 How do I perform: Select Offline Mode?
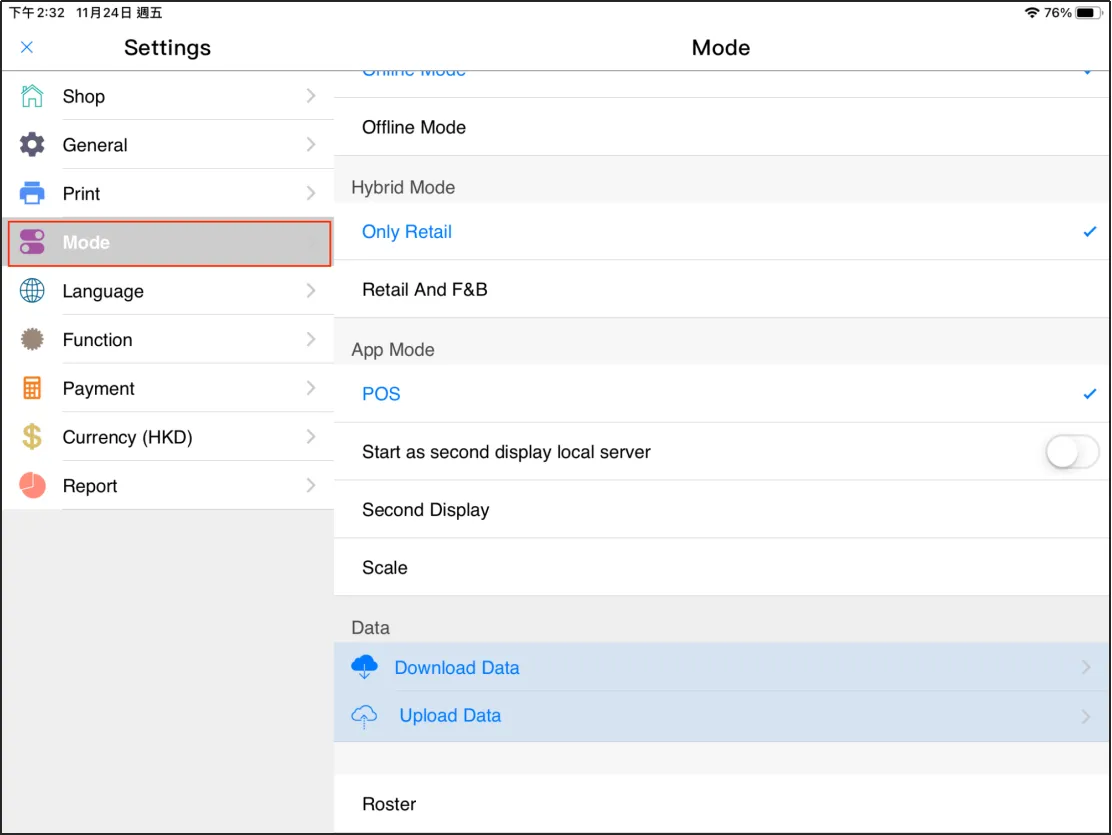pos(414,127)
